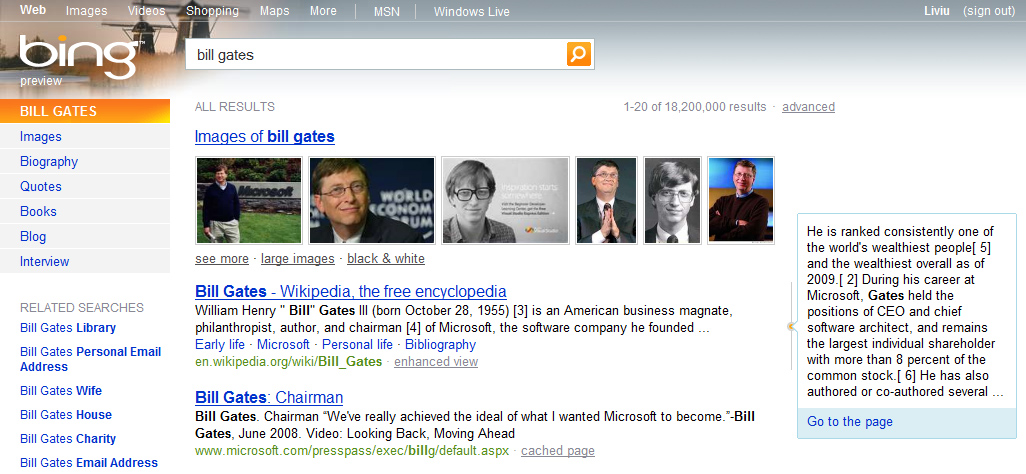Jump to the Bibliography section link
This screenshot has width=1026, height=474.
[x=440, y=344]
